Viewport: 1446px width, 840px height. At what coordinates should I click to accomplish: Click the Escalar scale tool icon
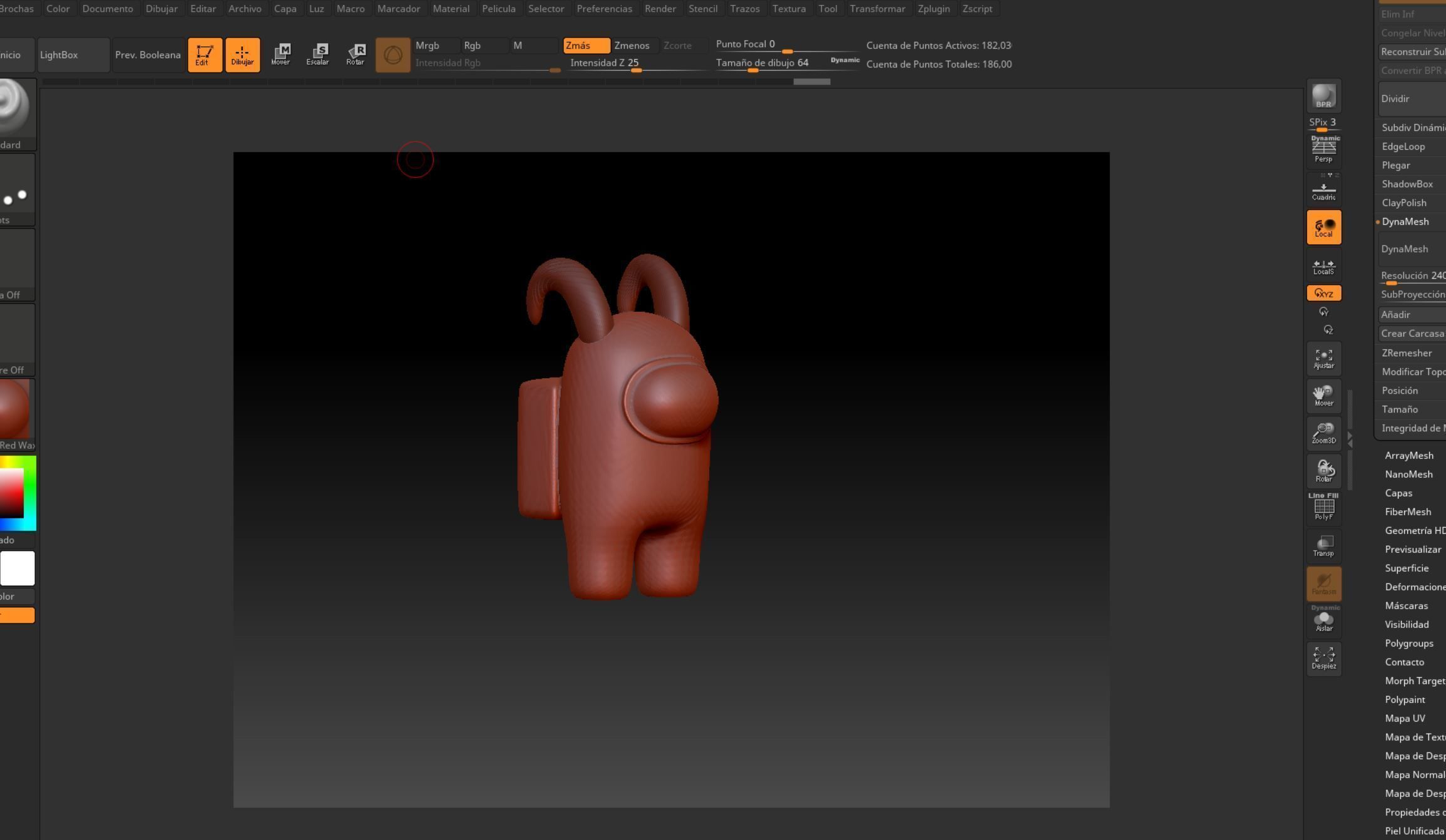318,54
